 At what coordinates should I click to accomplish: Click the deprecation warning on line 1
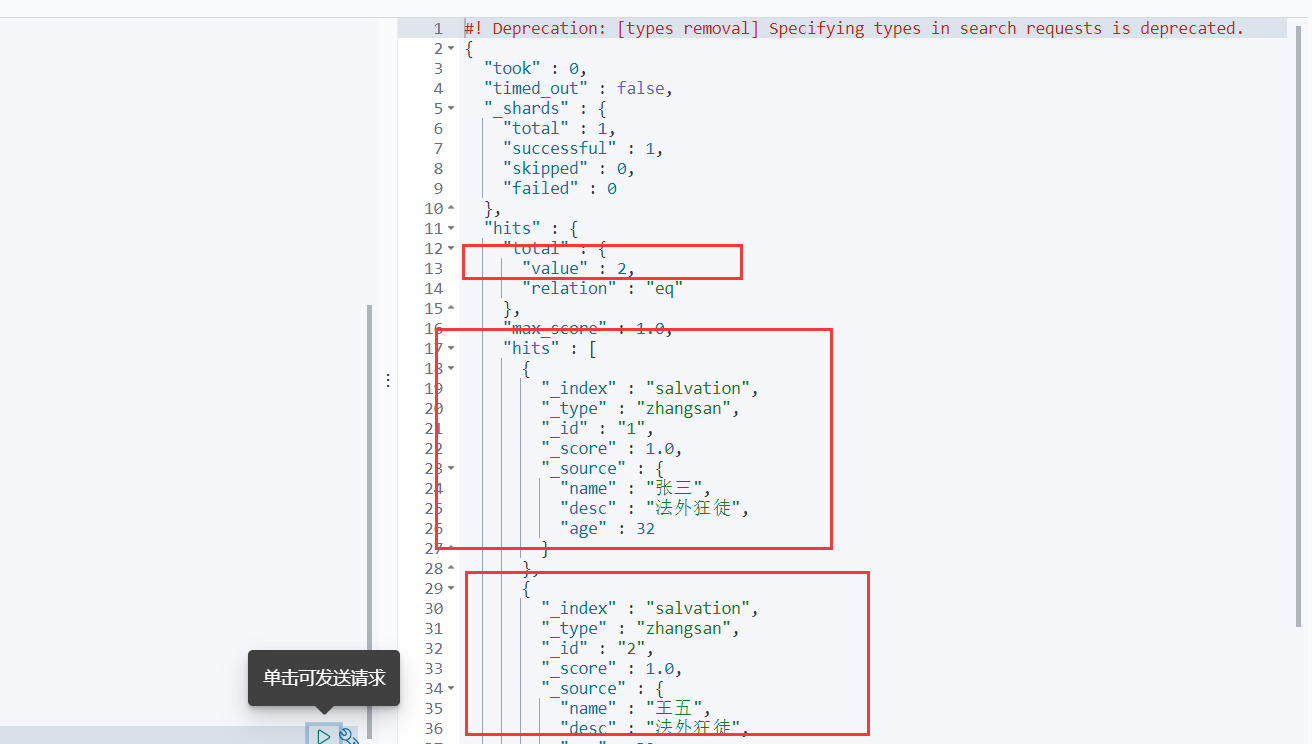tap(854, 28)
